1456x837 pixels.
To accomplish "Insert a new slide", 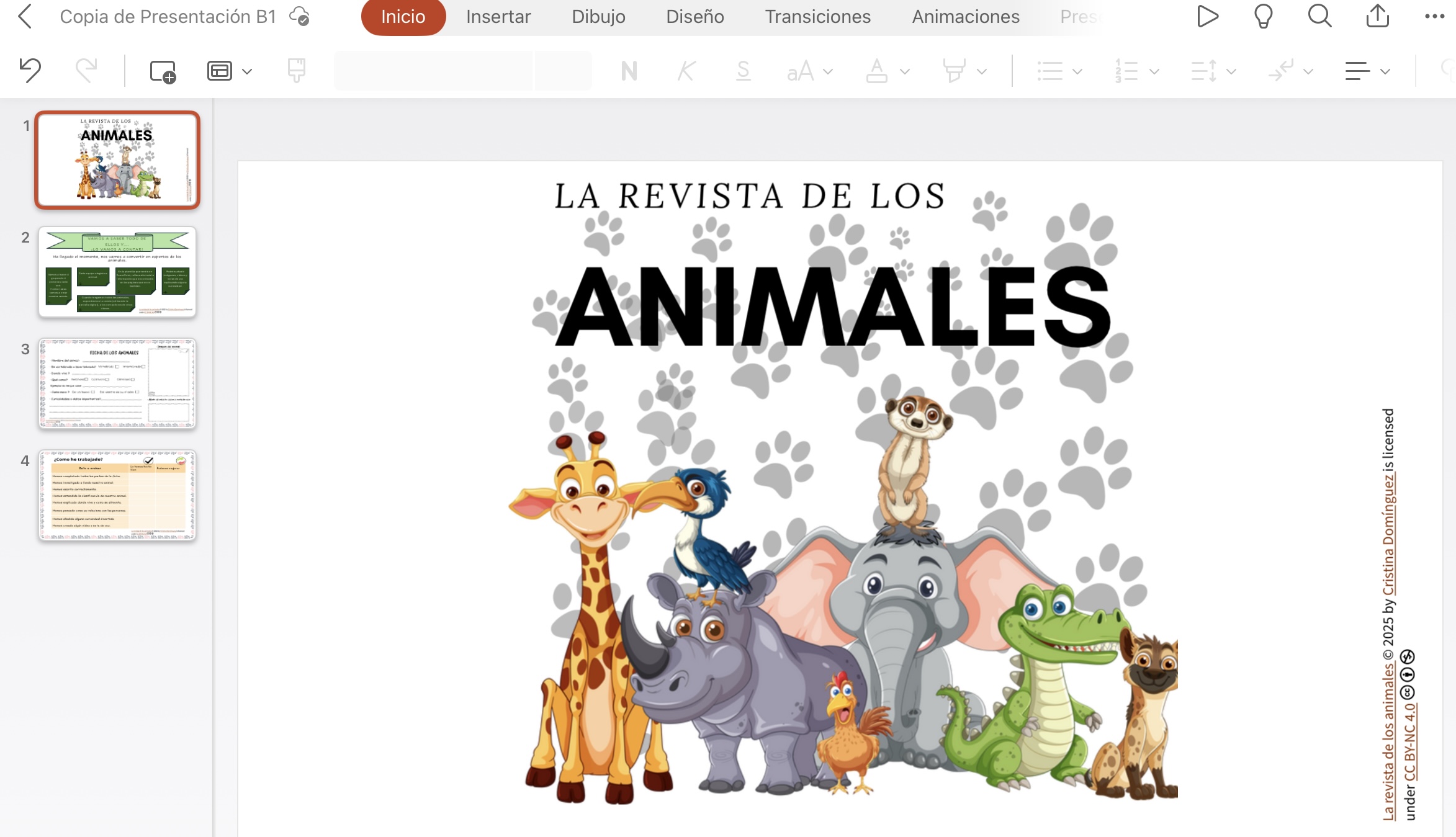I will click(163, 71).
